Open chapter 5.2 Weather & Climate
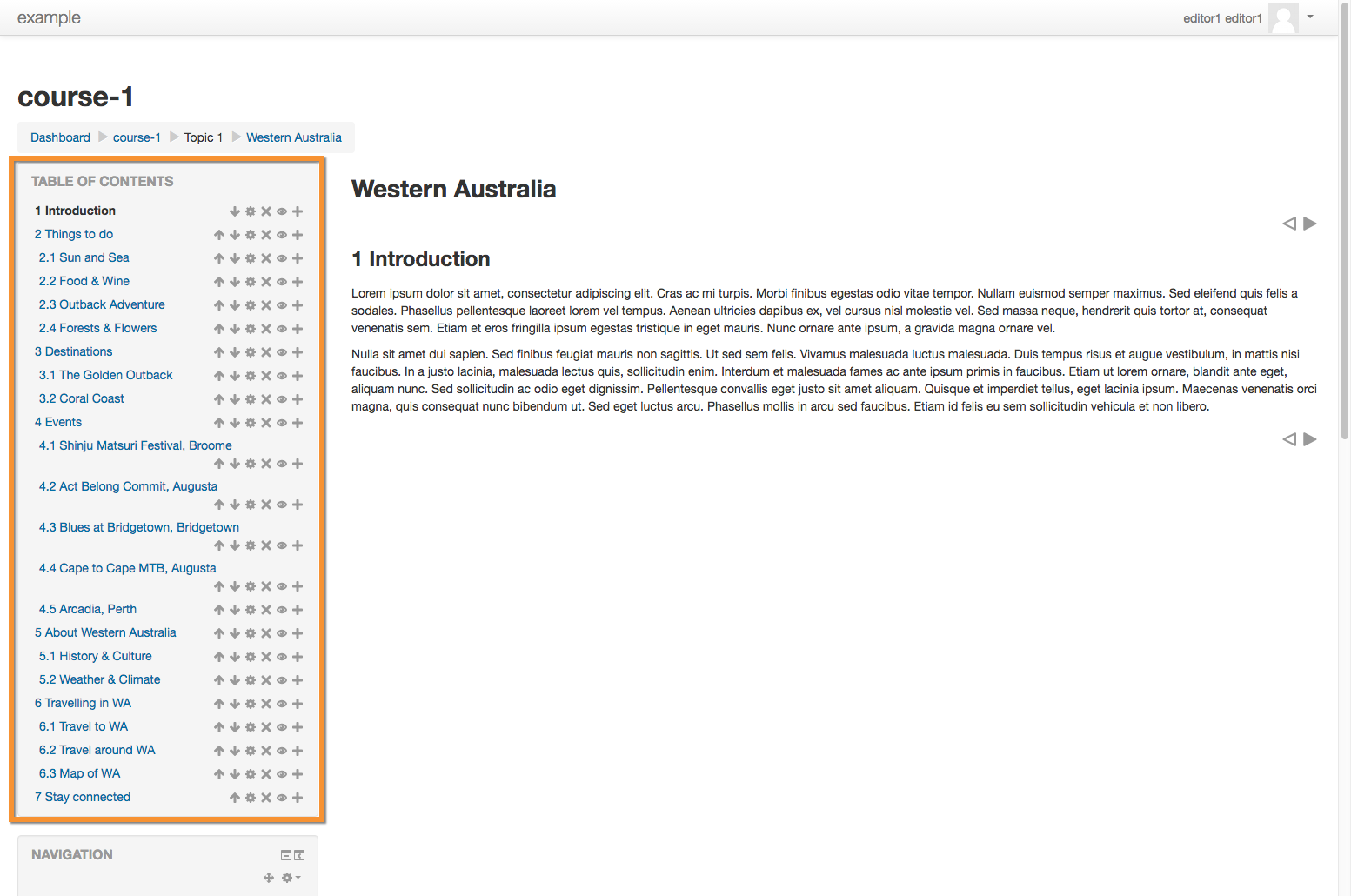The height and width of the screenshot is (896, 1351). click(100, 679)
